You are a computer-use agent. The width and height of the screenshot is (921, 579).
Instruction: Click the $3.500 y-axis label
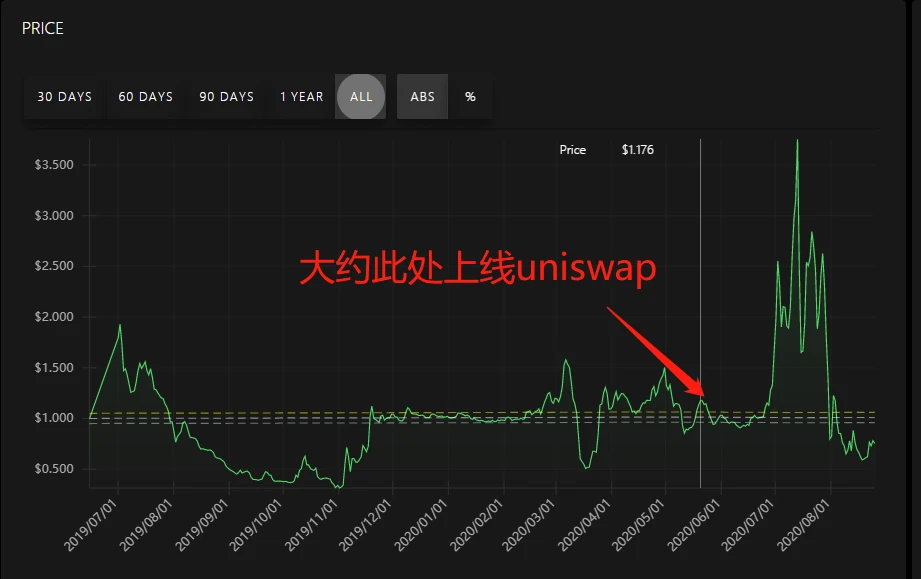tap(54, 165)
